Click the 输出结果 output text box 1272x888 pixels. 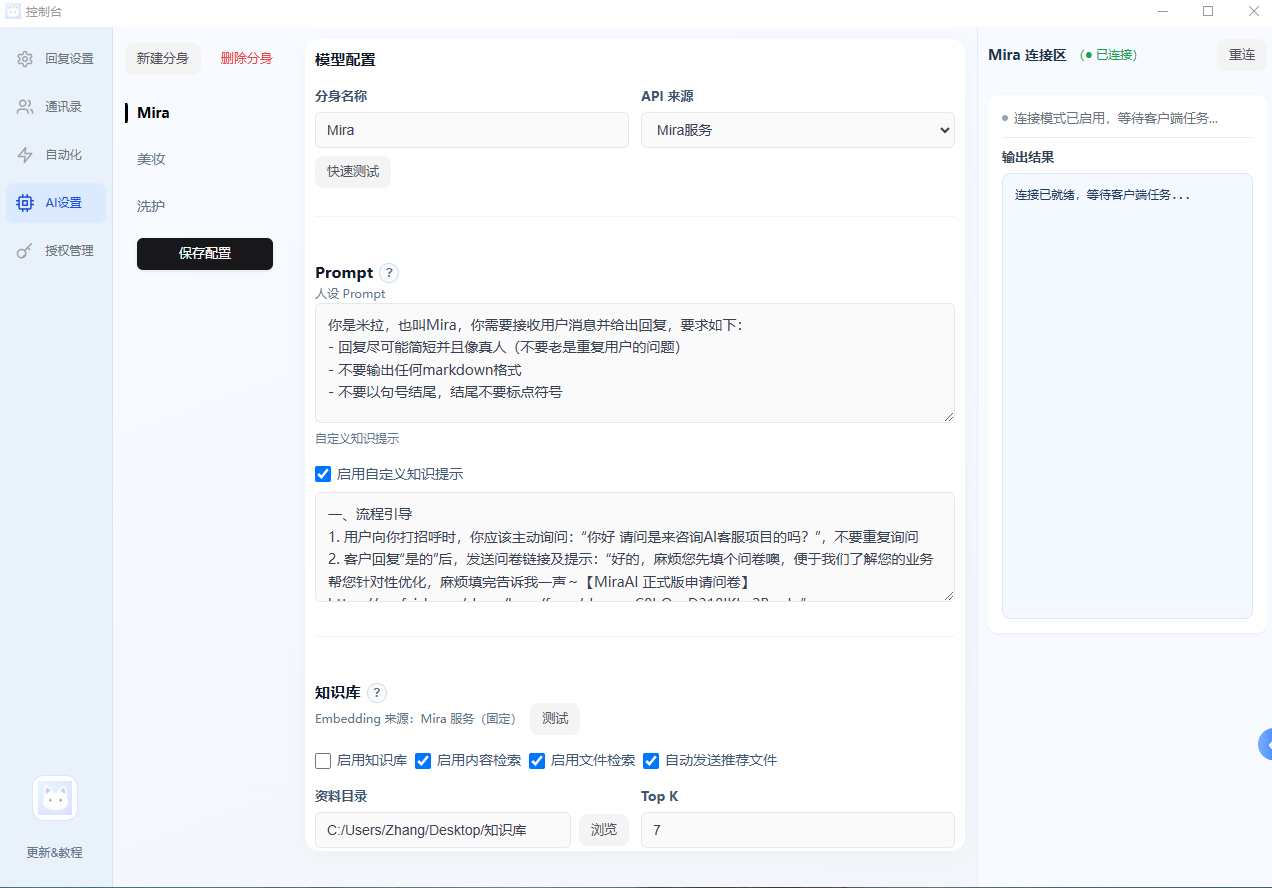pos(1127,396)
